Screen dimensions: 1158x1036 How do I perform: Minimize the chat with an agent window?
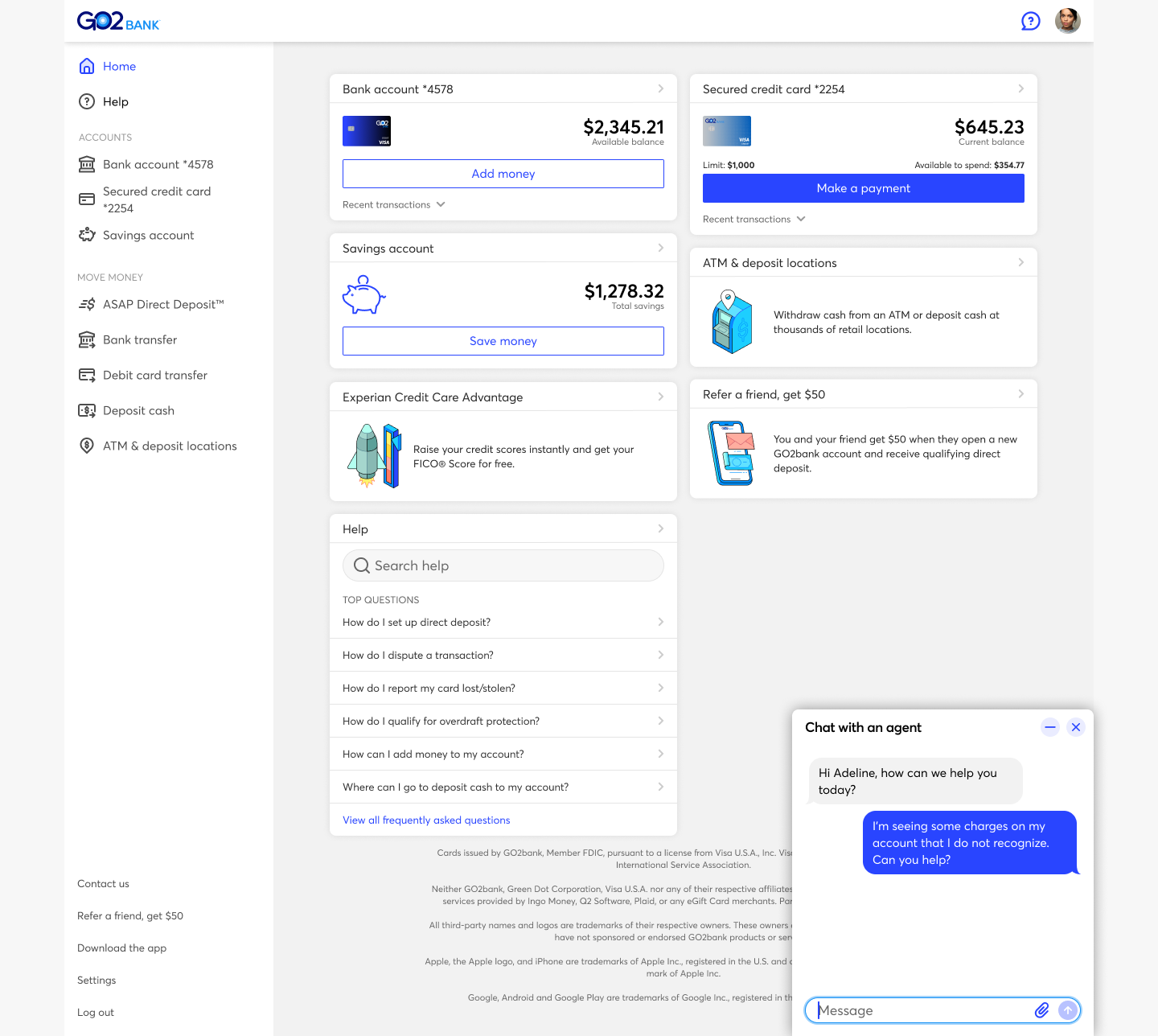1049,727
